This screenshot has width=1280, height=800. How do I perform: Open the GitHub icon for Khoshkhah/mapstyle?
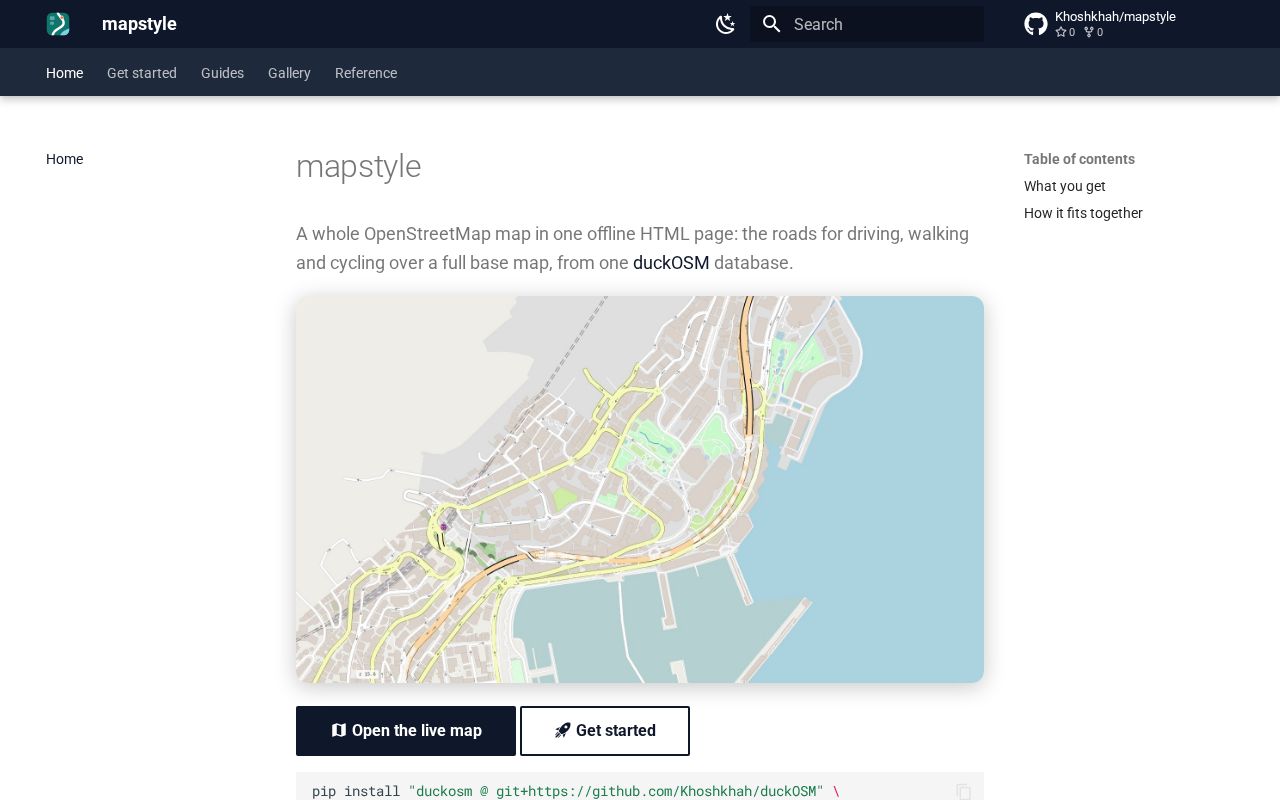point(1036,24)
